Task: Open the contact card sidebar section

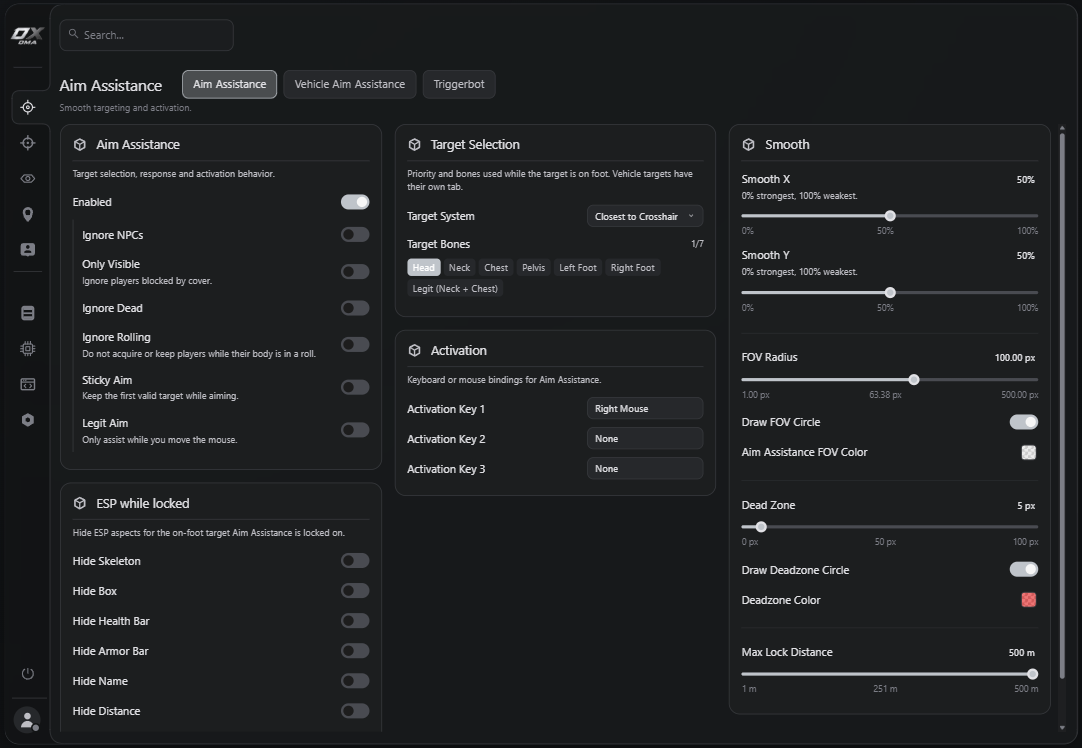Action: [28, 249]
